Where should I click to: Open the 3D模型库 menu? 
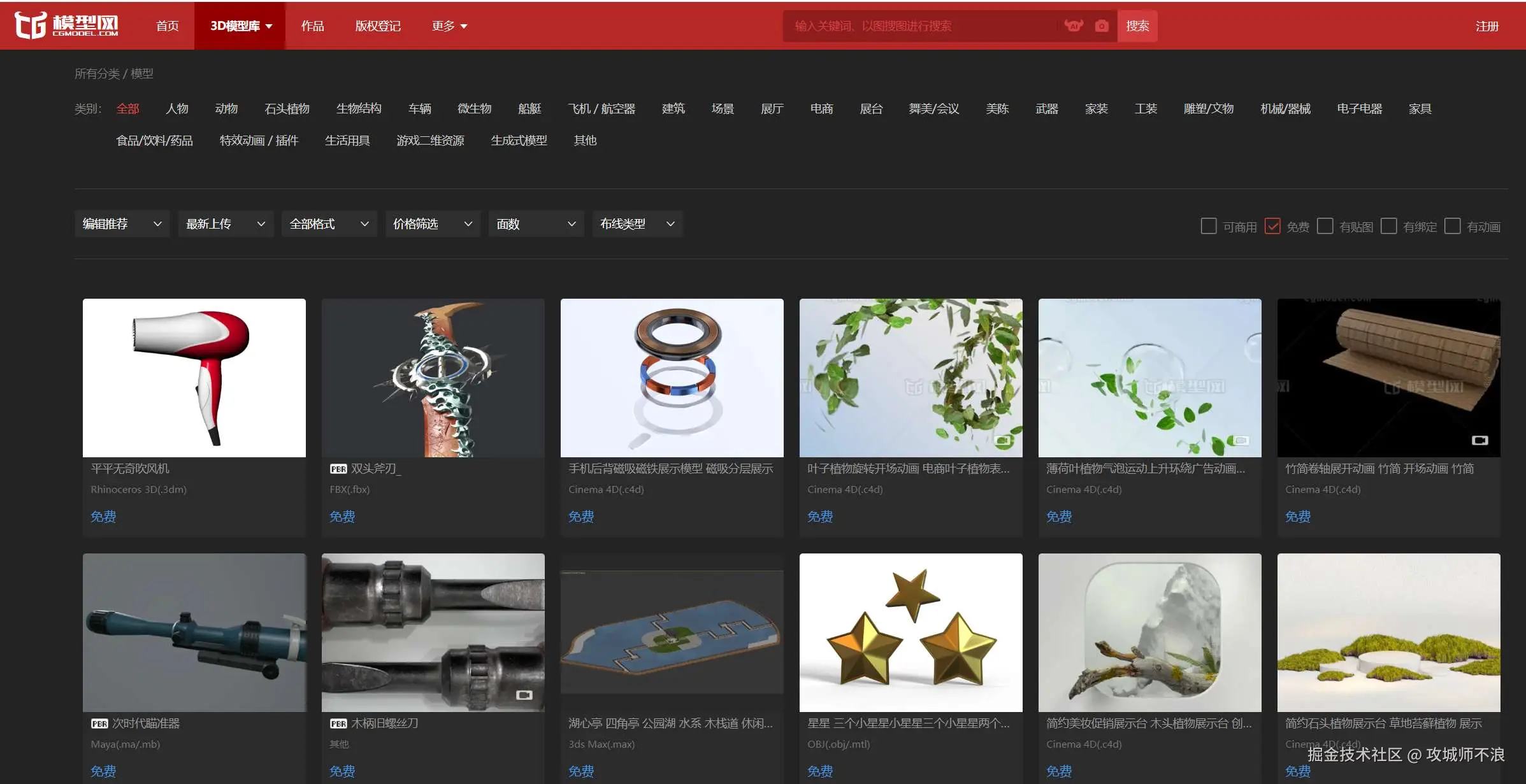tap(240, 26)
